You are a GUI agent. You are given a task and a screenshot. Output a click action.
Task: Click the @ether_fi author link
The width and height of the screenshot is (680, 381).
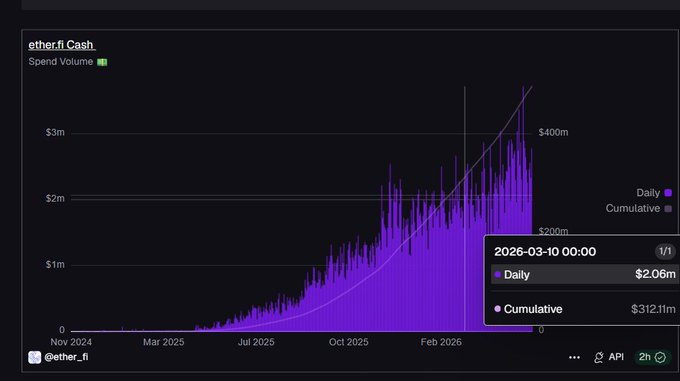click(66, 357)
